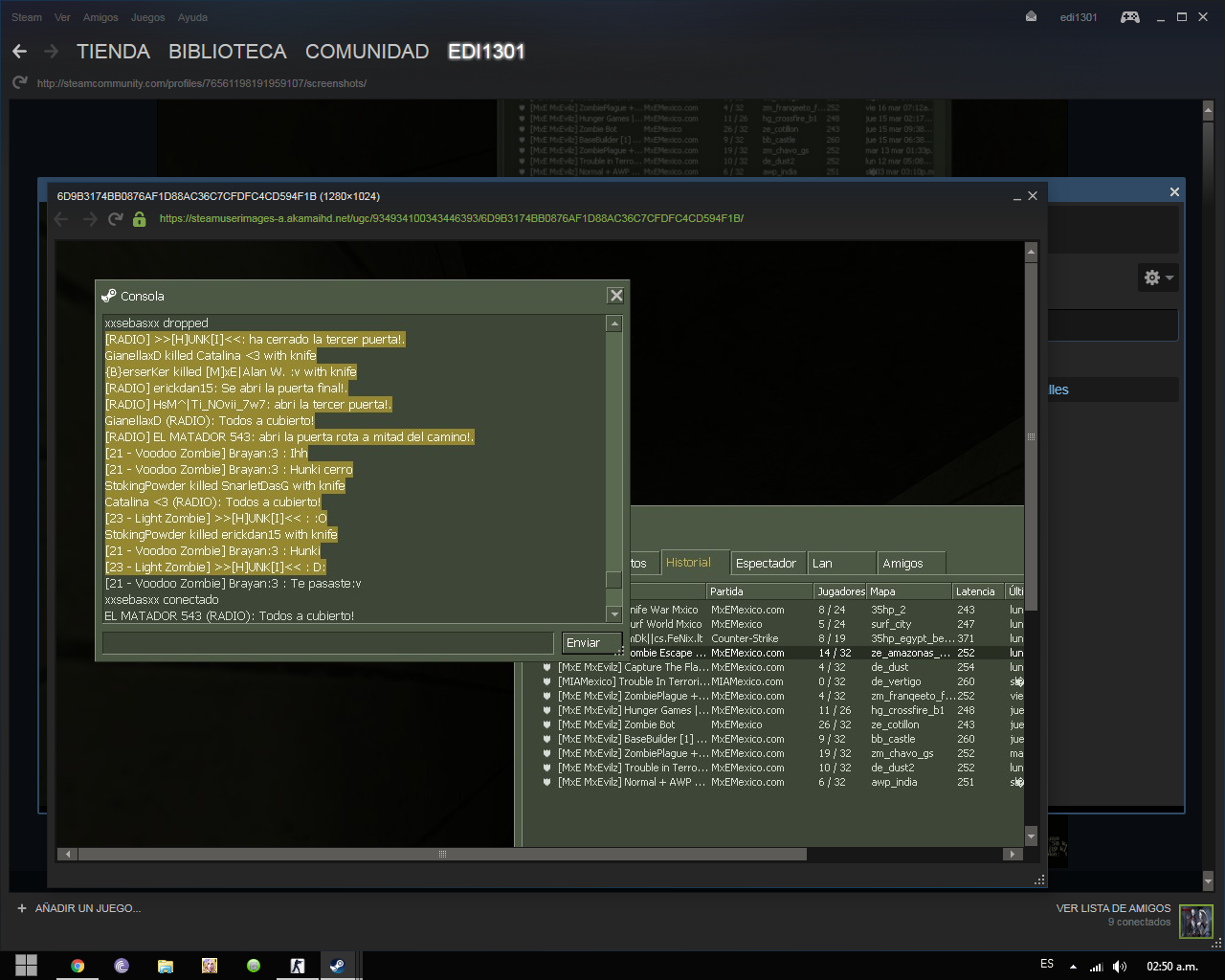Open the EDI1301 profile section
Image resolution: width=1225 pixels, height=980 pixels.
(x=486, y=52)
